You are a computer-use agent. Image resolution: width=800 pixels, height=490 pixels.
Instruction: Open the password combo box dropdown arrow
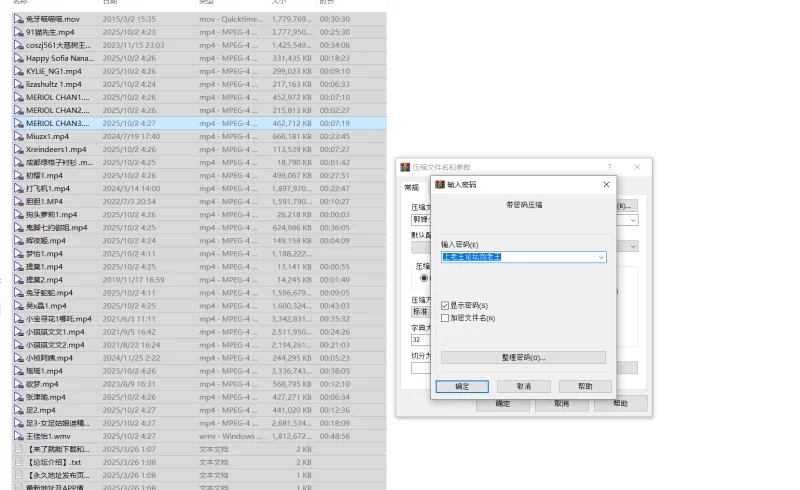coord(600,257)
